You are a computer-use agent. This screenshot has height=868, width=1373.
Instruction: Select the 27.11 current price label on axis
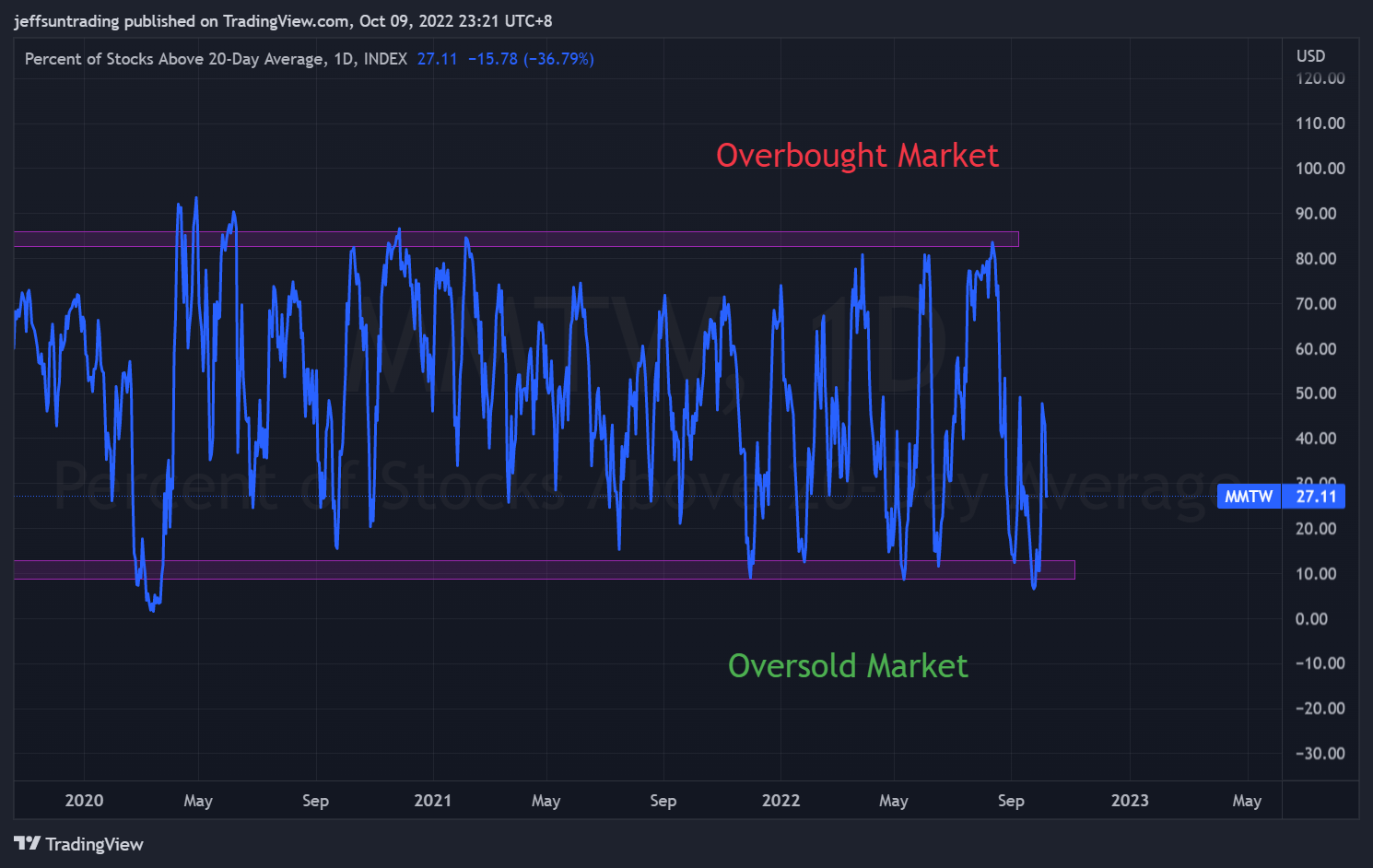pyautogui.click(x=1315, y=497)
